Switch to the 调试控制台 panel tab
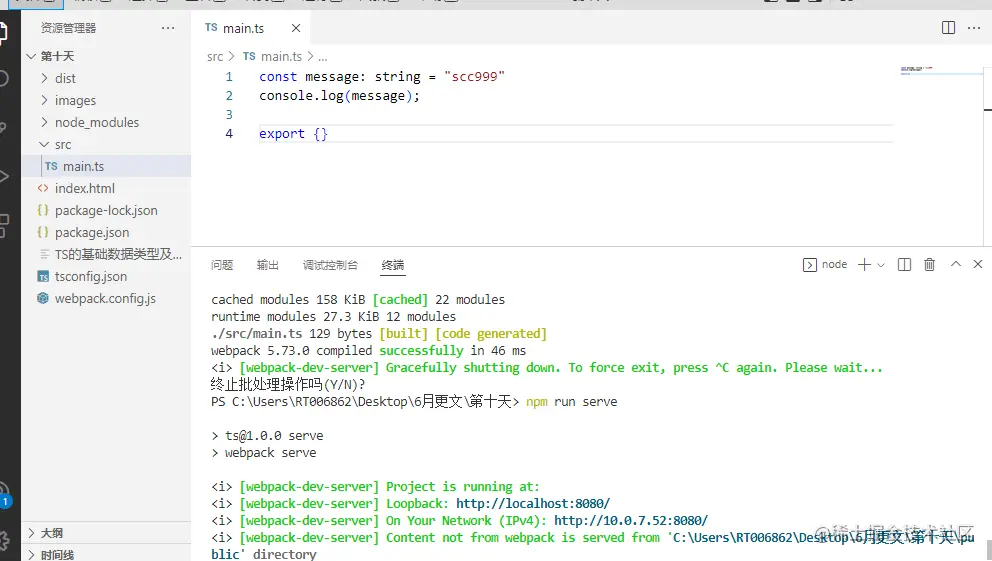 [x=330, y=265]
